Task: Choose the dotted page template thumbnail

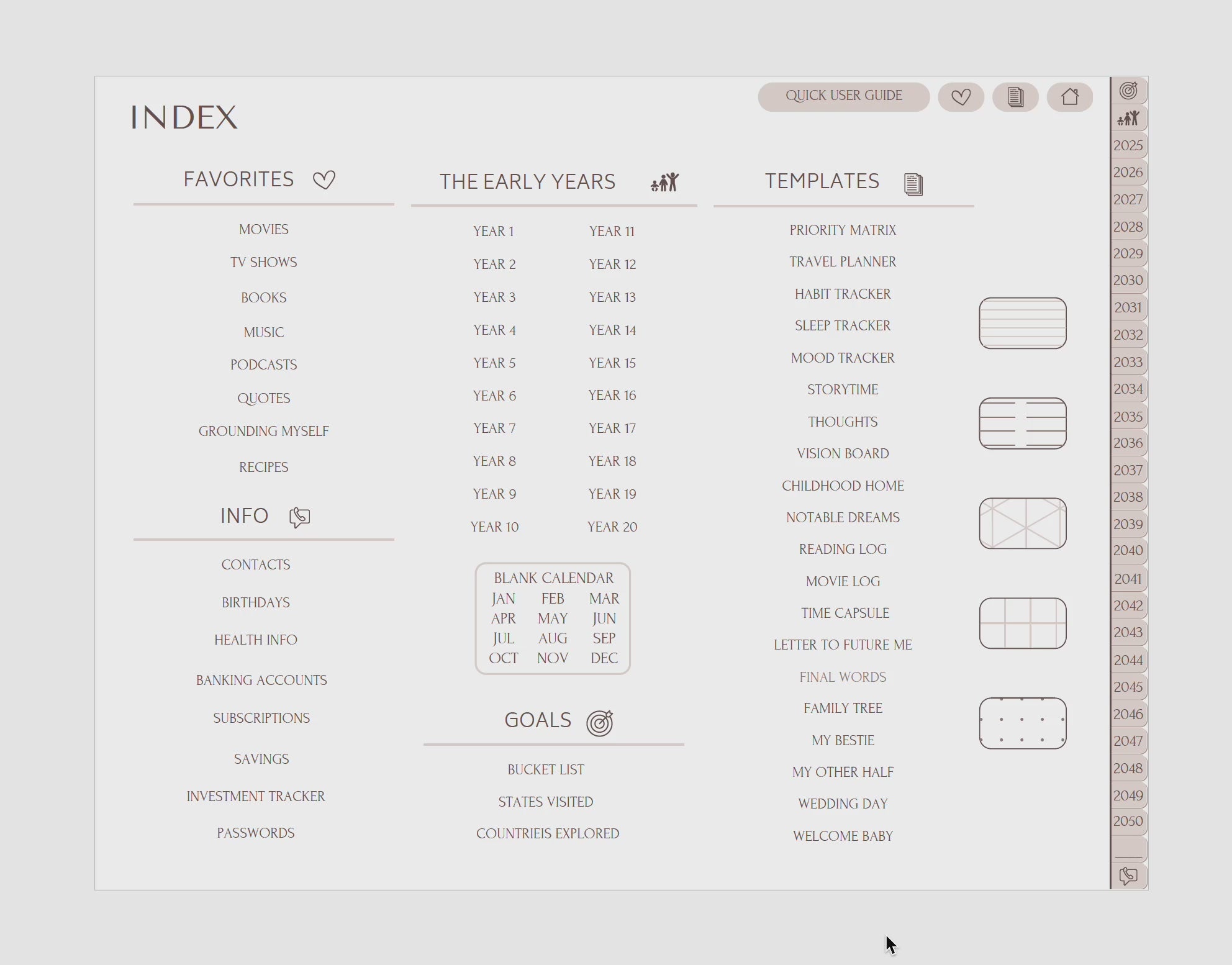Action: pos(1022,723)
